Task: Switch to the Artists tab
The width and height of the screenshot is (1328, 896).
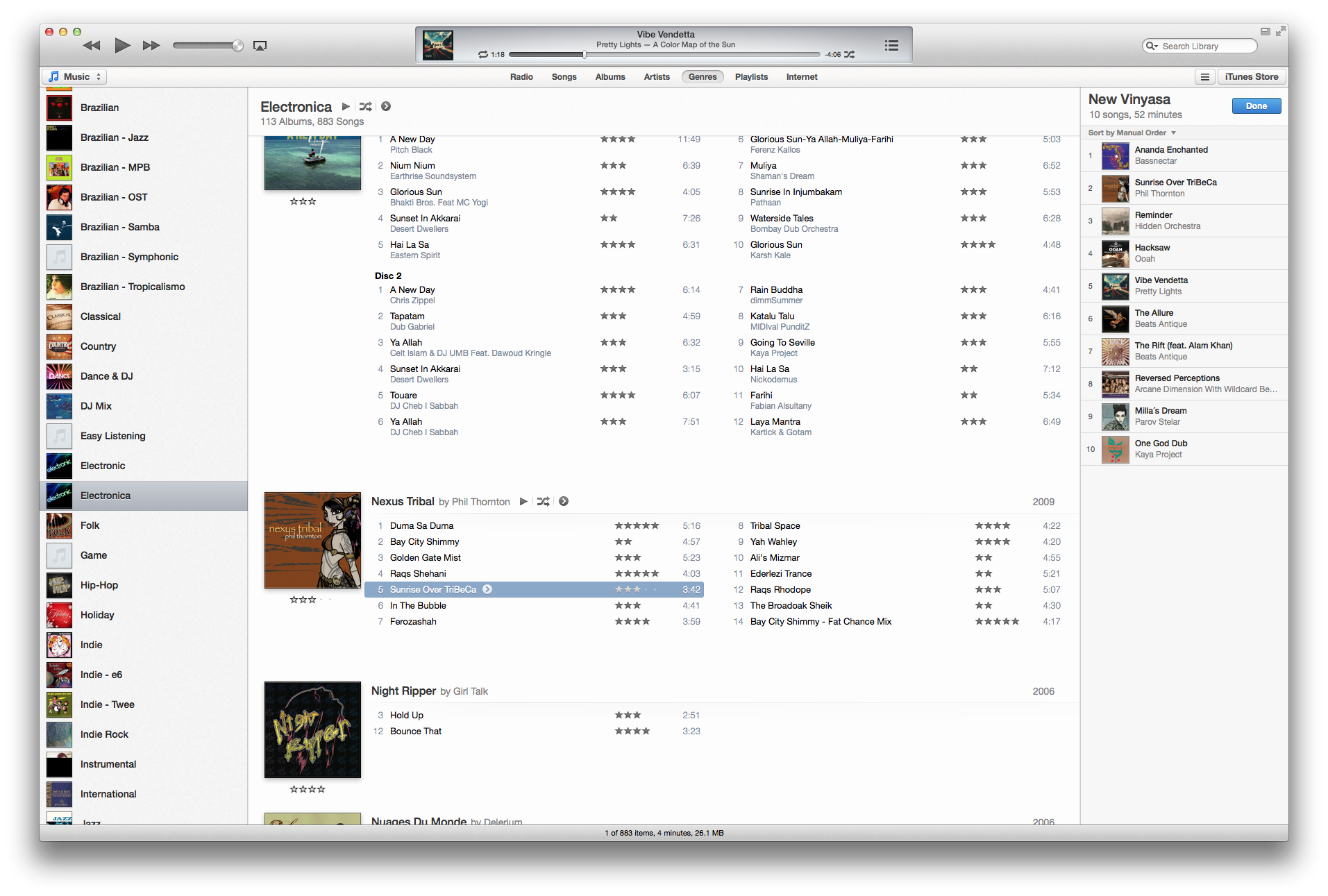Action: (x=657, y=77)
